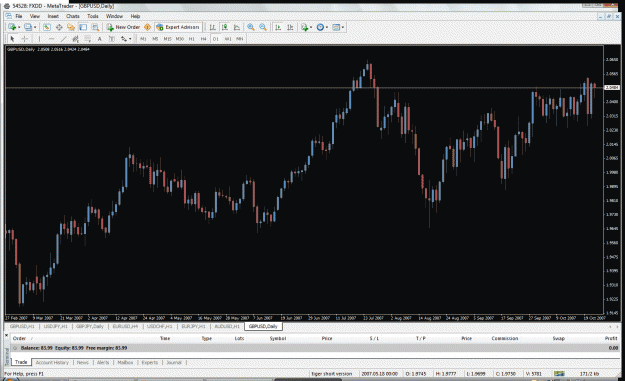
Task: Open the Templates icon
Action: click(336, 27)
